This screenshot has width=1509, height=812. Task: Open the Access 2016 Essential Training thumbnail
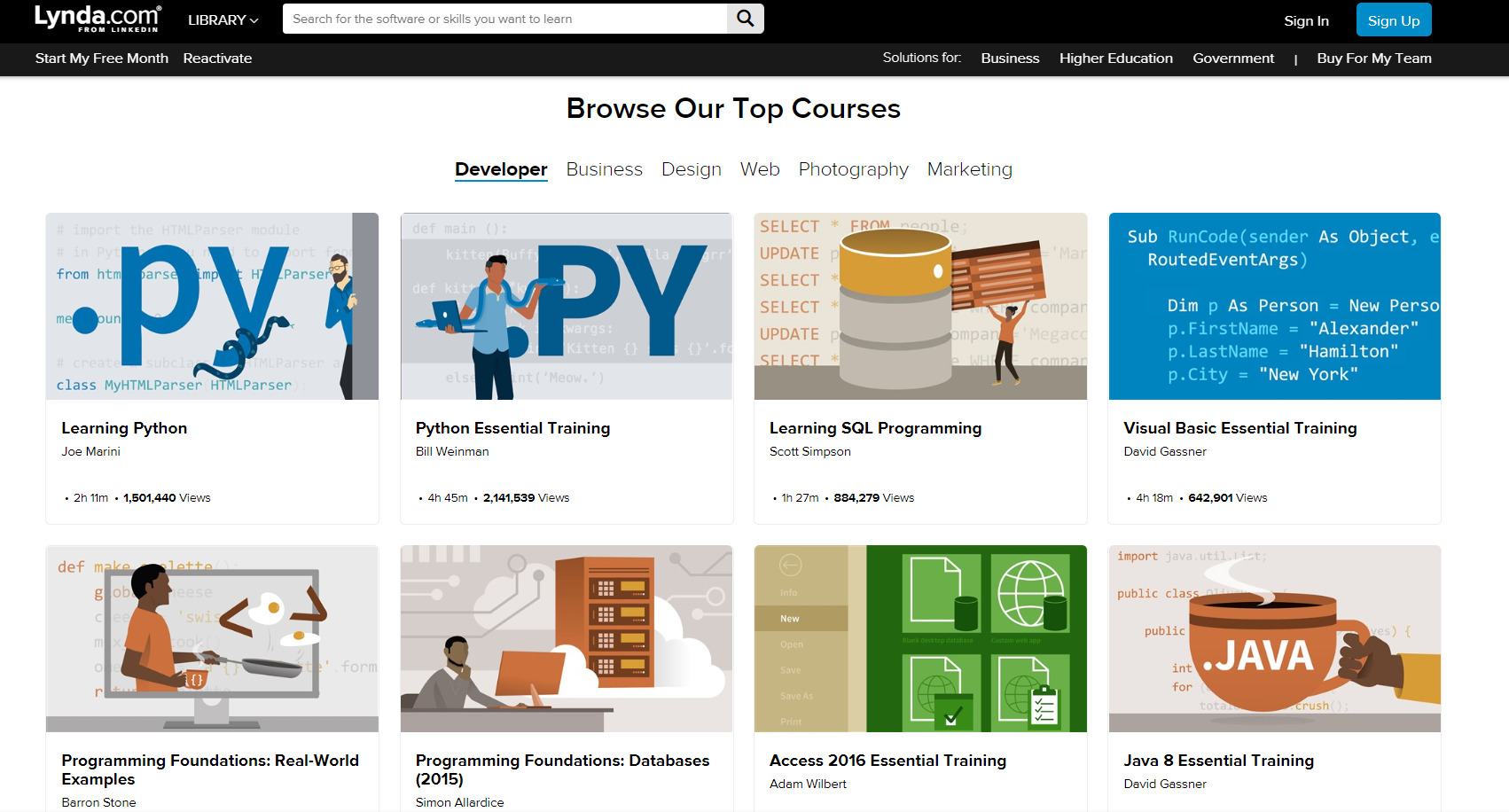point(920,638)
